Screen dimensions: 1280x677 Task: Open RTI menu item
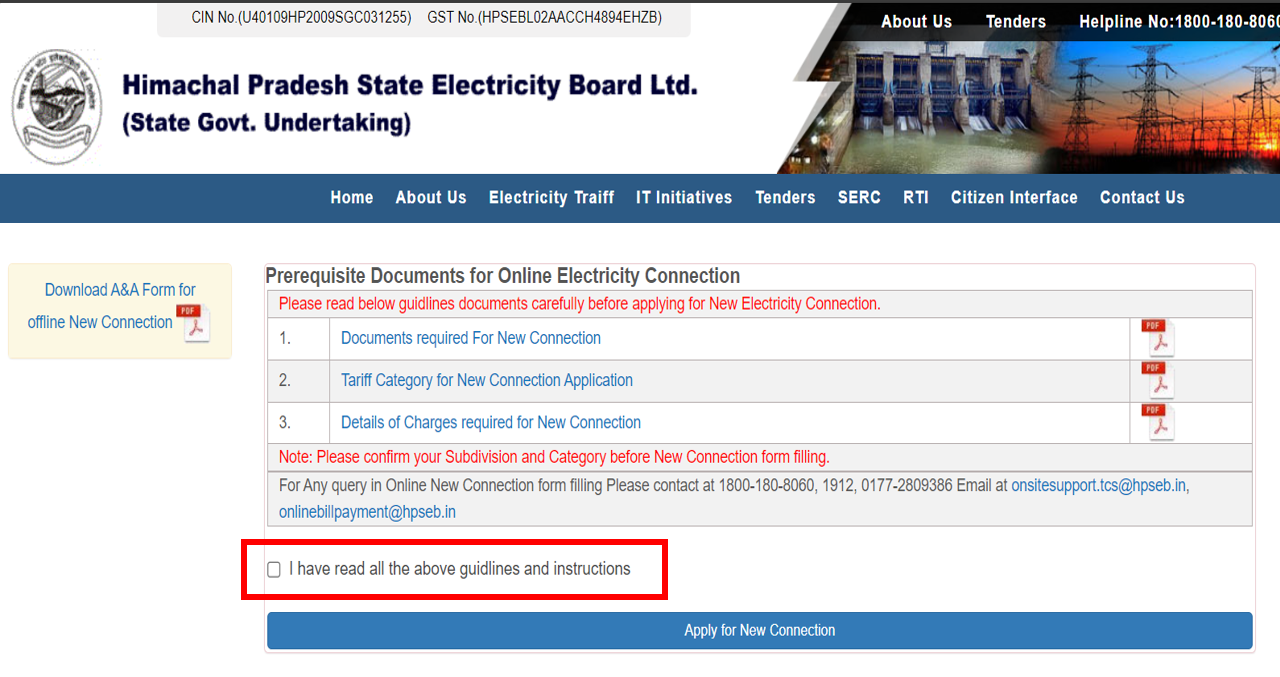(916, 198)
